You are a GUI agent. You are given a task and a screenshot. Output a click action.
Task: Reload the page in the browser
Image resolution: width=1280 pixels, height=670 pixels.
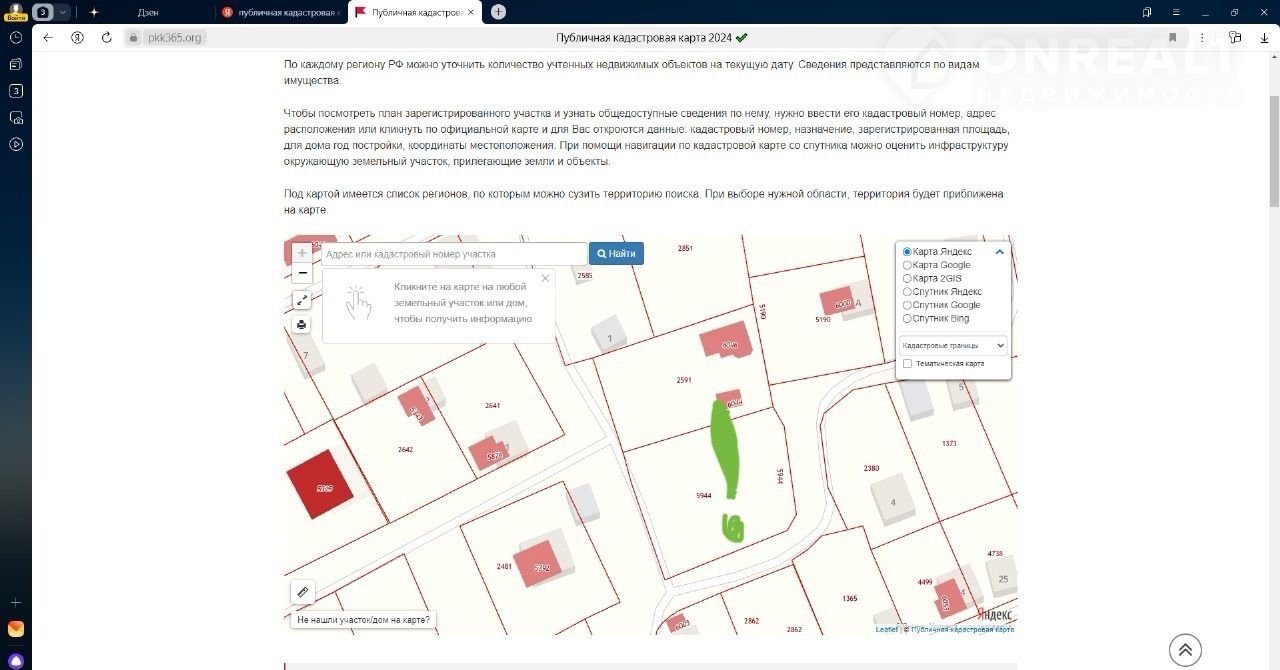pos(107,37)
